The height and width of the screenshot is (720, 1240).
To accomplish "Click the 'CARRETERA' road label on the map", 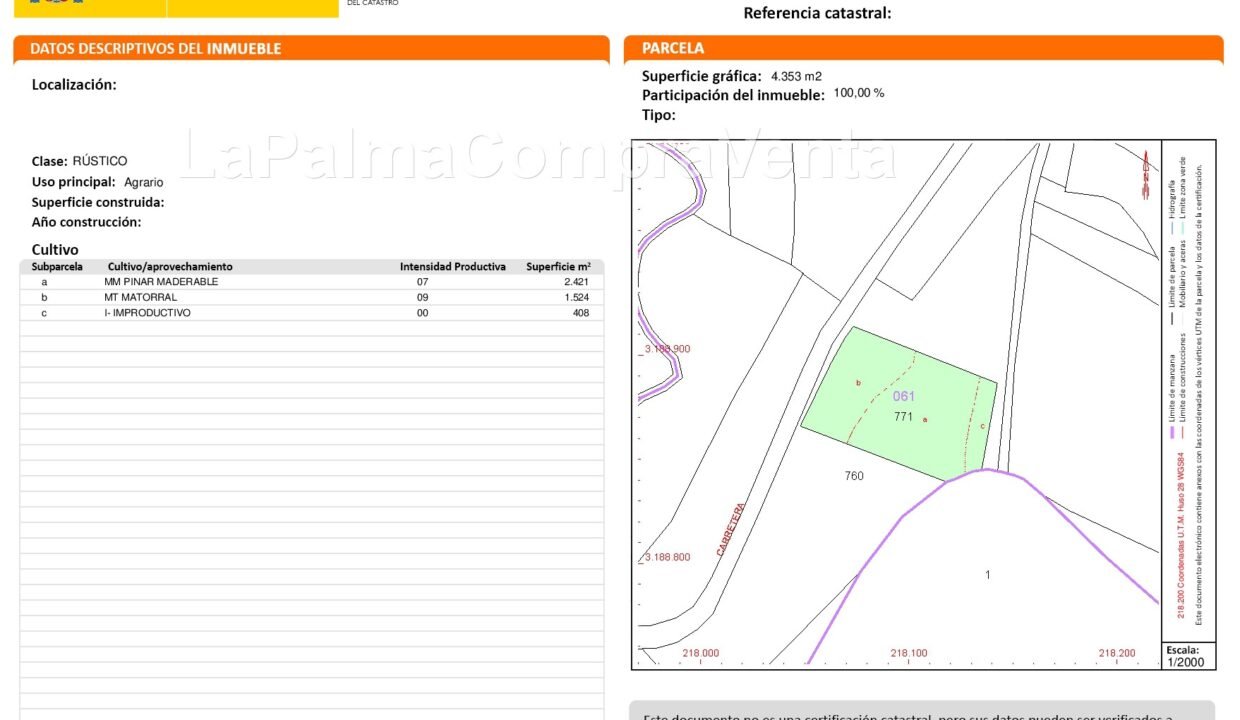I will (731, 529).
